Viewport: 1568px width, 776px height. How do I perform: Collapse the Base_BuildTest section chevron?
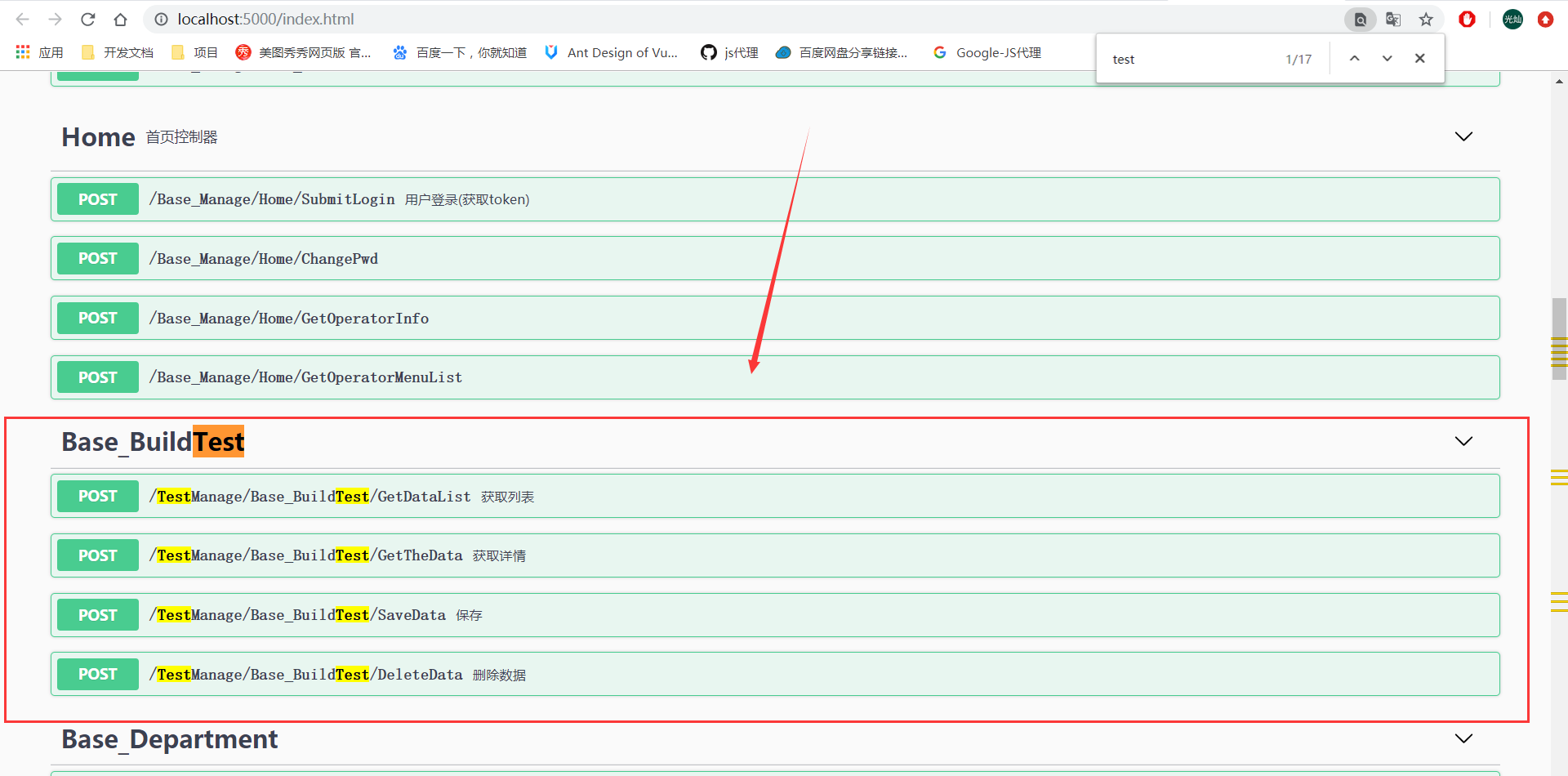click(1463, 441)
